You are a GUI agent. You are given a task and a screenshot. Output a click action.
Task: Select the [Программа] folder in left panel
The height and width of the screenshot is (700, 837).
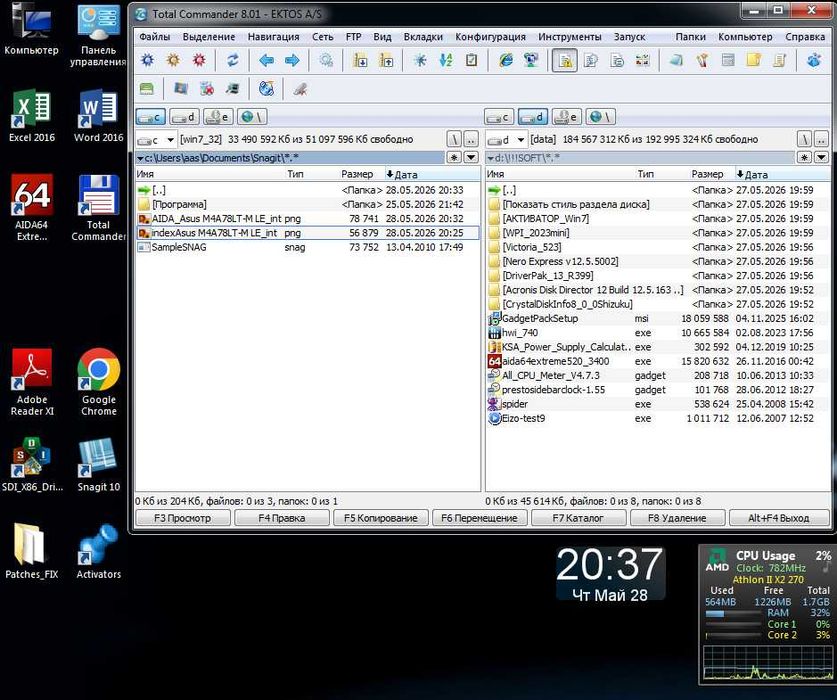pyautogui.click(x=307, y=205)
